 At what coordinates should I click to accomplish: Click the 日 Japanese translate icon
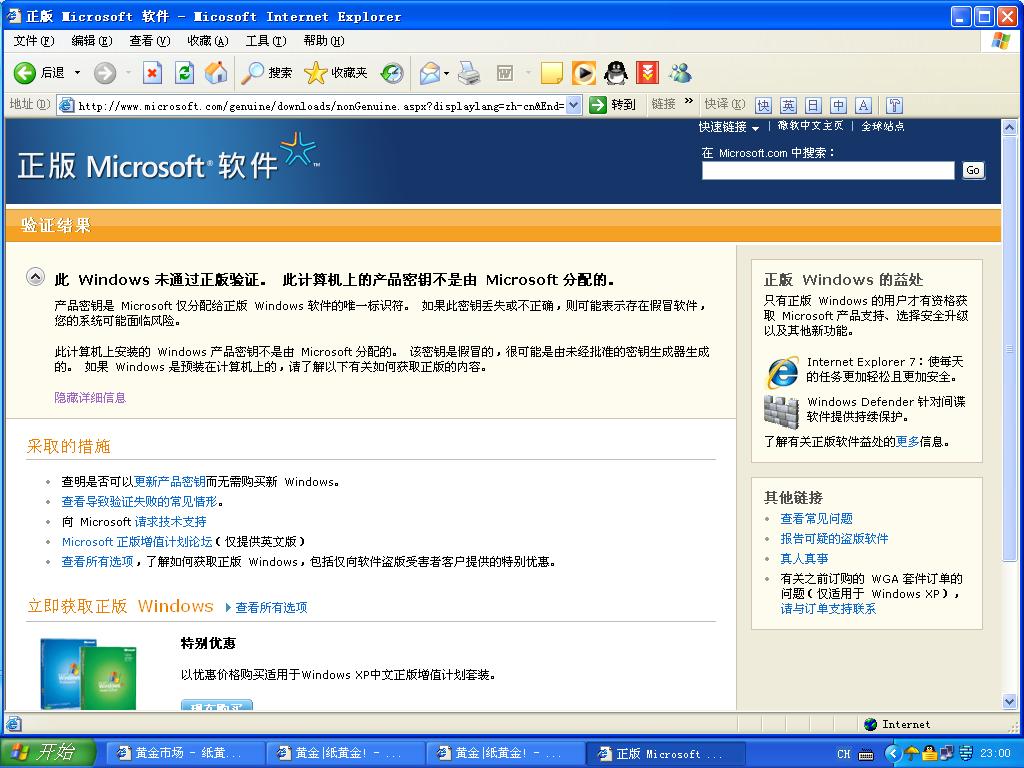click(813, 105)
